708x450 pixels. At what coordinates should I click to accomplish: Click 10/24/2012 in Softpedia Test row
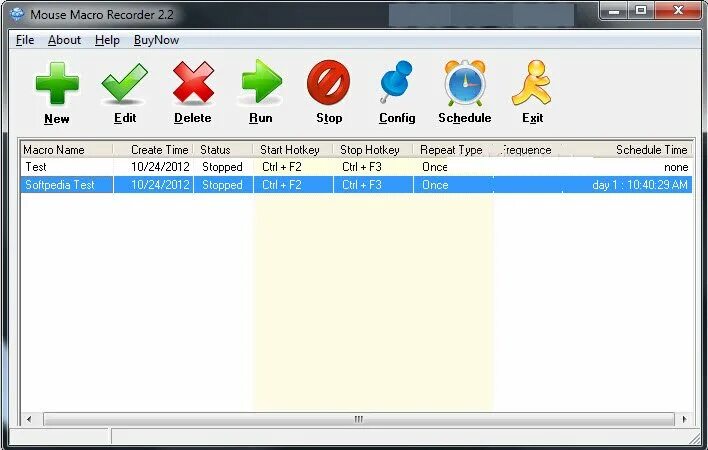[x=160, y=185]
